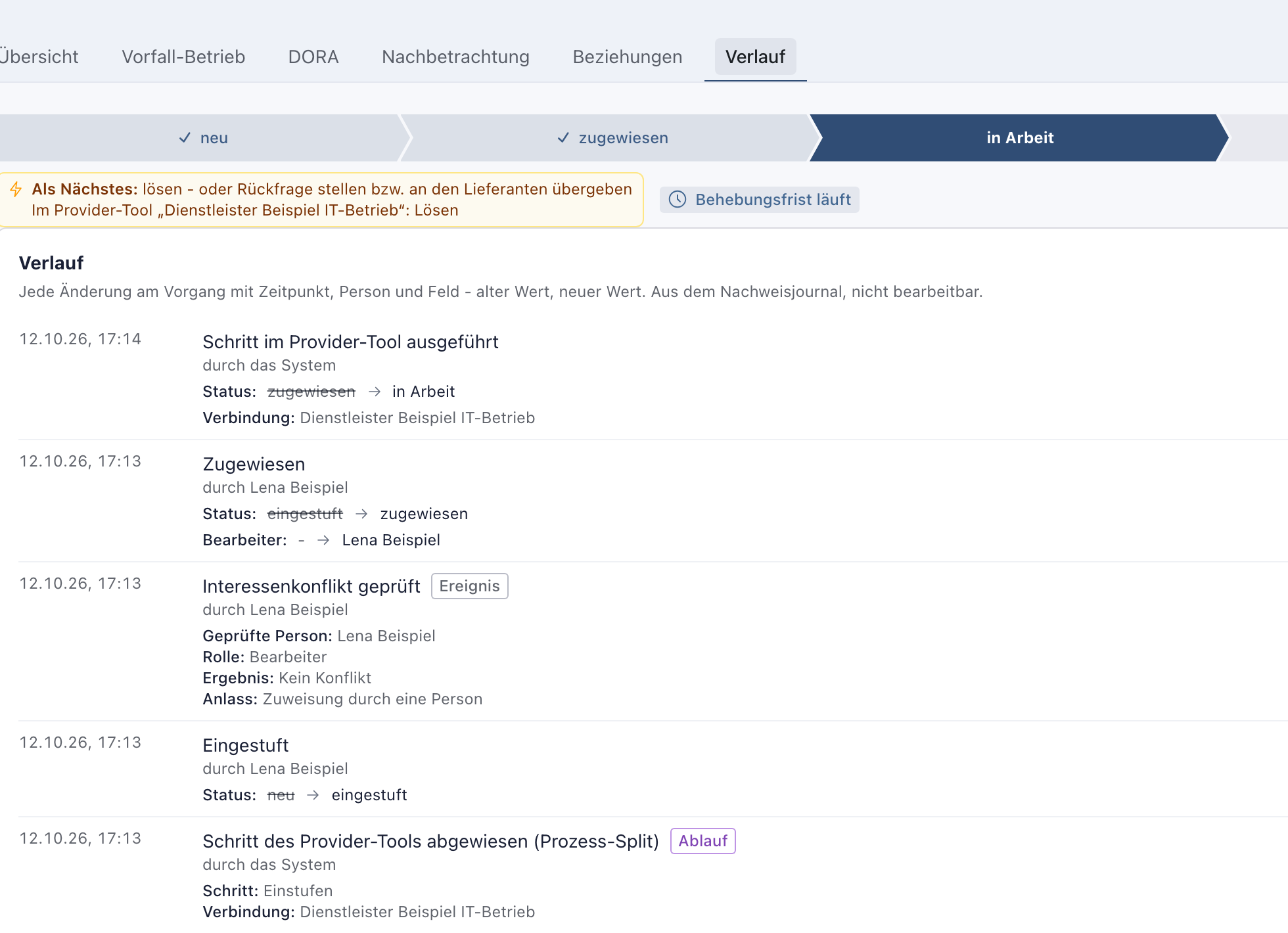
Task: Open the Übersicht tab
Action: tap(38, 57)
